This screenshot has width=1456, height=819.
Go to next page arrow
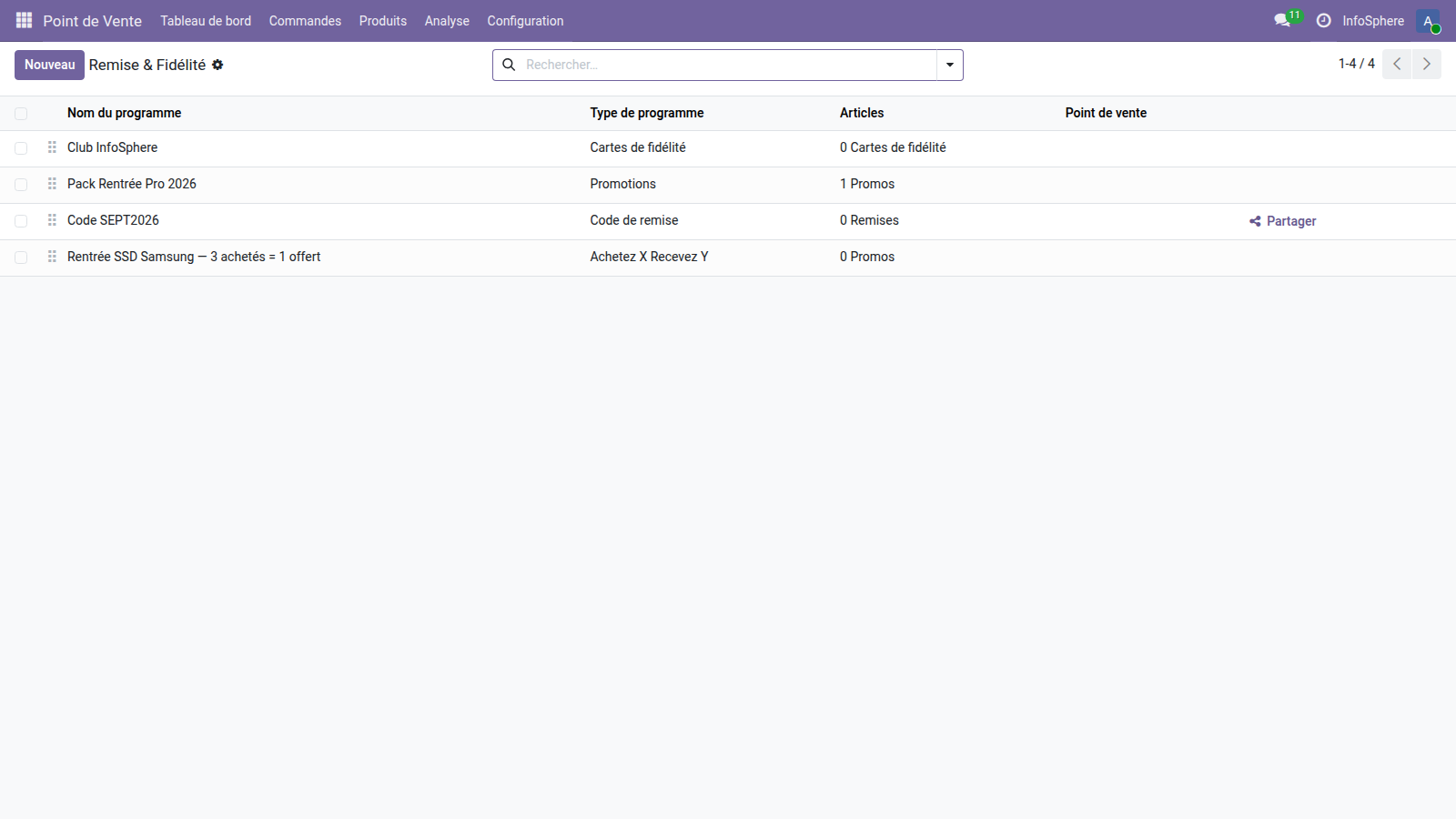click(1426, 64)
